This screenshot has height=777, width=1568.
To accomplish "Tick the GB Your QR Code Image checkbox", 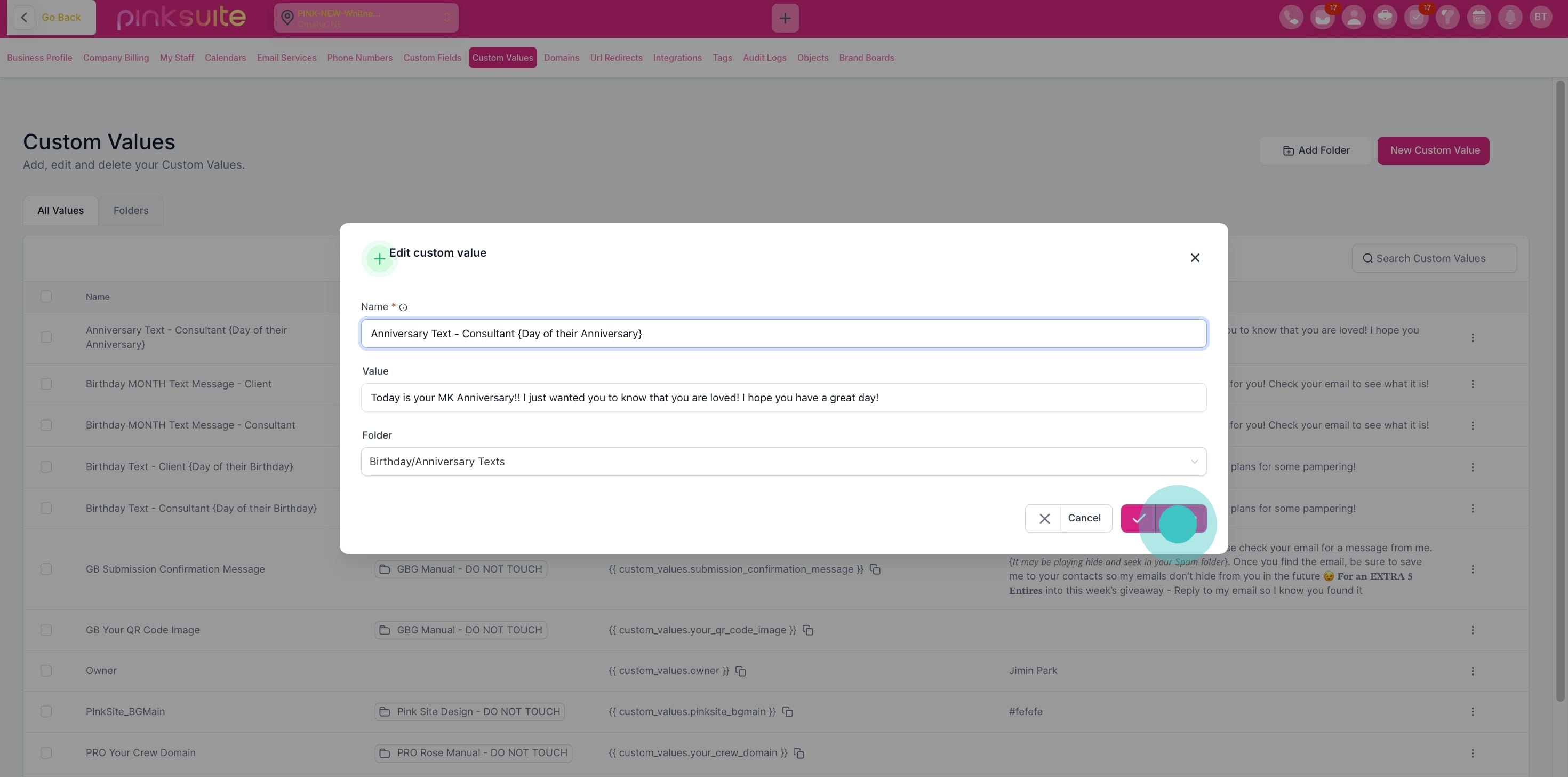I will pyautogui.click(x=46, y=630).
